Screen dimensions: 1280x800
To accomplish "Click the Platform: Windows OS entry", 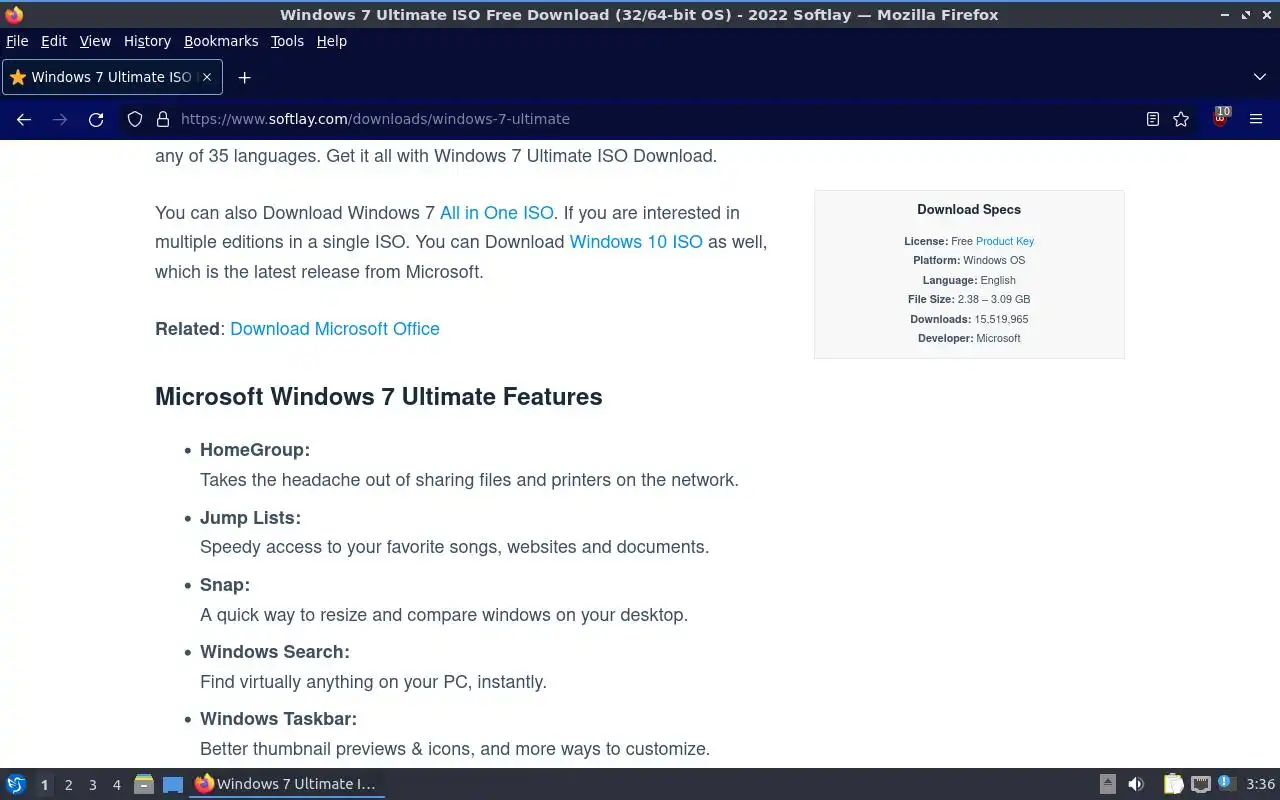I will pyautogui.click(x=969, y=260).
